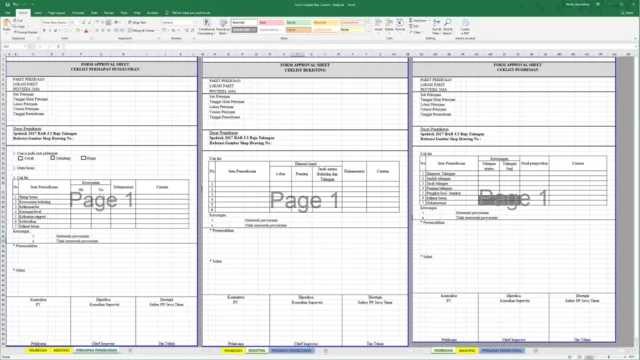Screen dimensions: 640x360
Task: Click the Format cells icon
Action: click(x=400, y=23)
